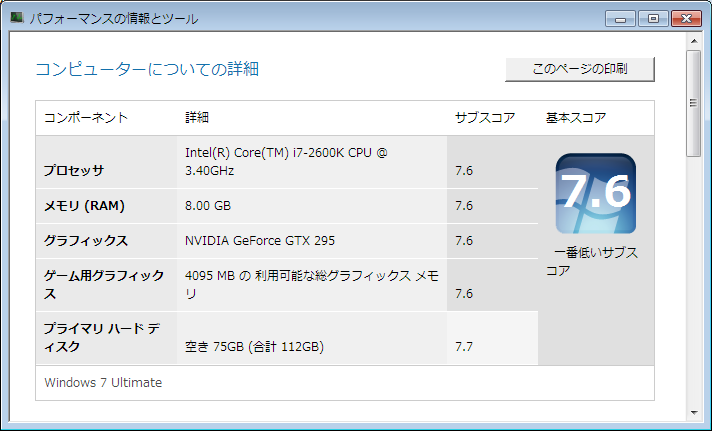This screenshot has width=712, height=431.
Task: Select the Intel Core i7-2600K CPU detail
Action: click(x=287, y=162)
